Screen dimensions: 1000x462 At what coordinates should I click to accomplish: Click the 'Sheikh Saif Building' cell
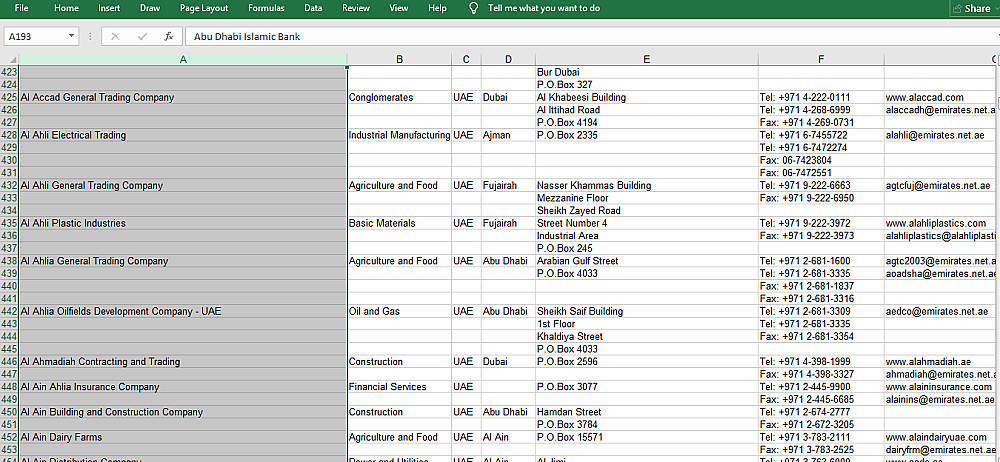(647, 311)
